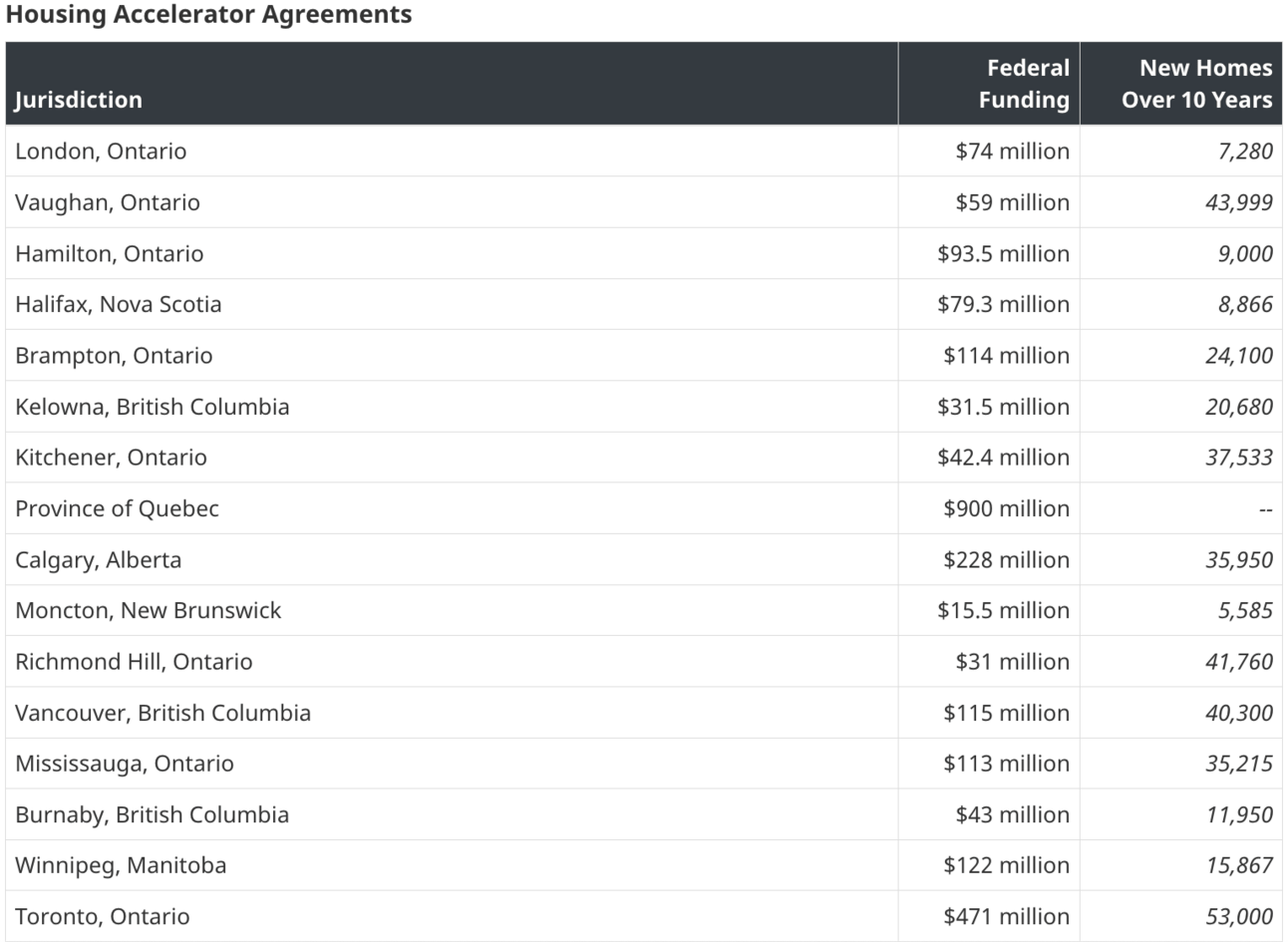Select Moncton's 5,585 new homes figure
The height and width of the screenshot is (942, 1288).
[x=1181, y=610]
